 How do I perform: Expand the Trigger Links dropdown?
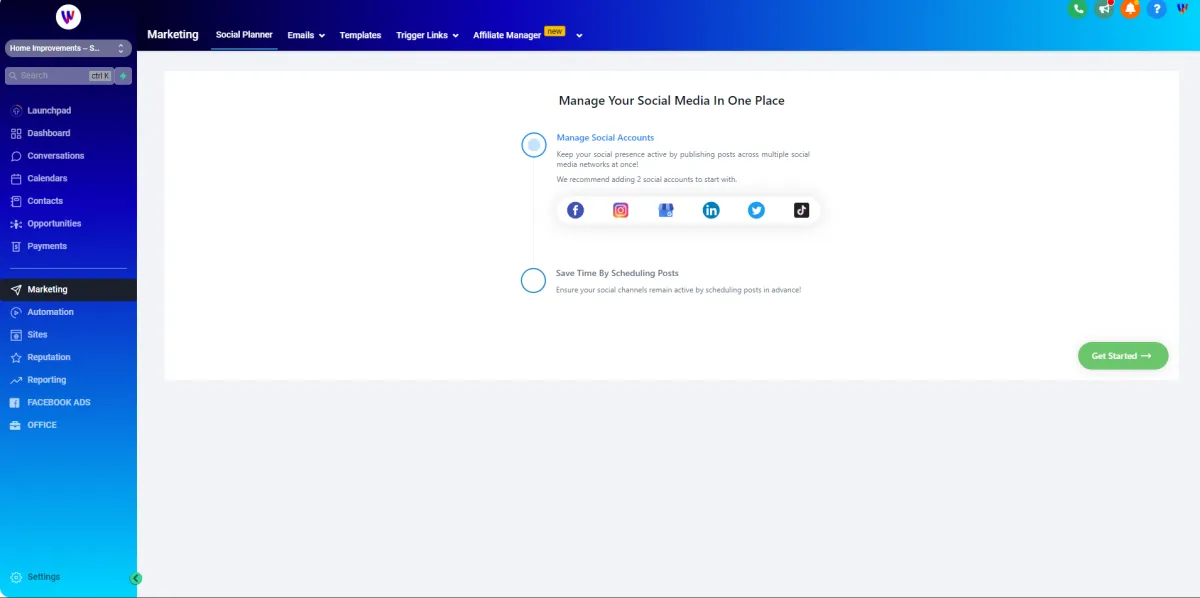(x=427, y=35)
